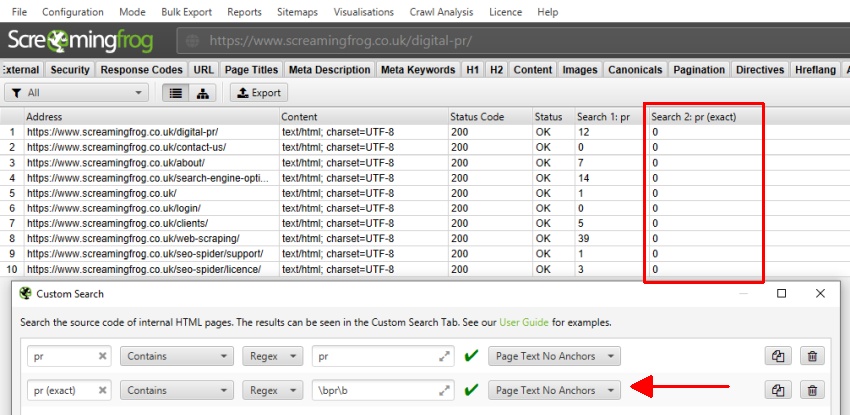Close the Custom Search dialog

(820, 293)
